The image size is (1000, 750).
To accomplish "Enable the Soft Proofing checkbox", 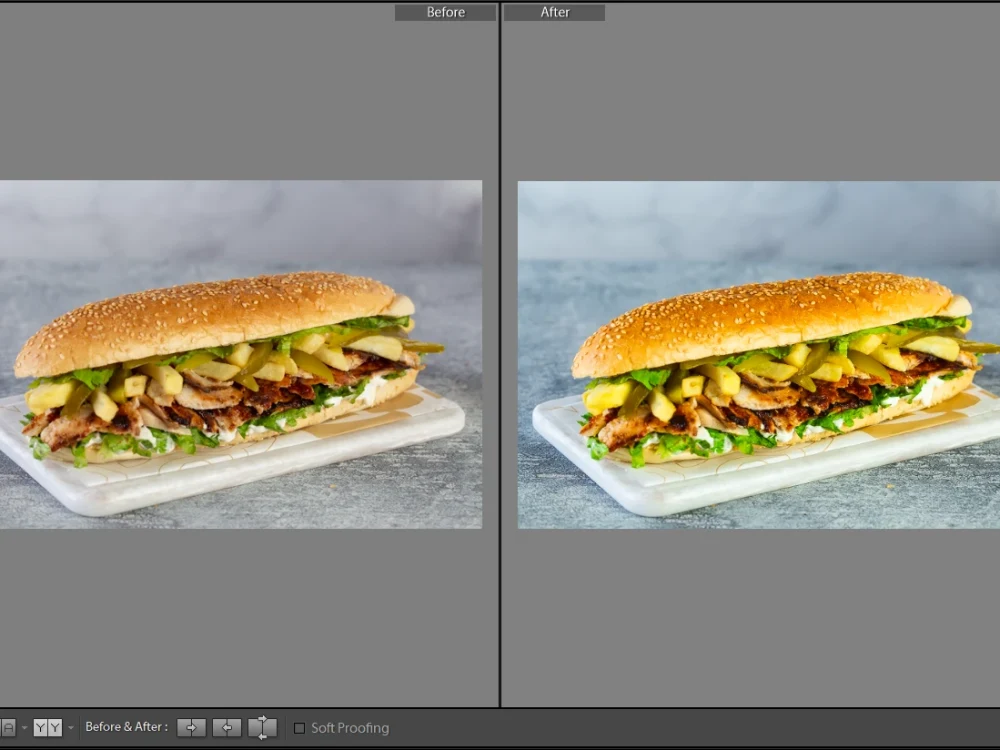I will 299,728.
